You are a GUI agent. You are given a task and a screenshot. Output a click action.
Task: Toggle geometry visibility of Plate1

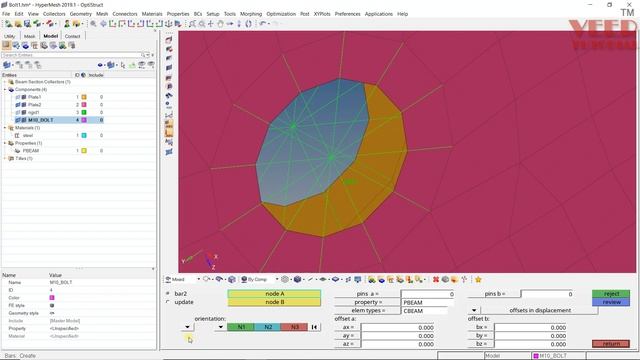(18, 97)
